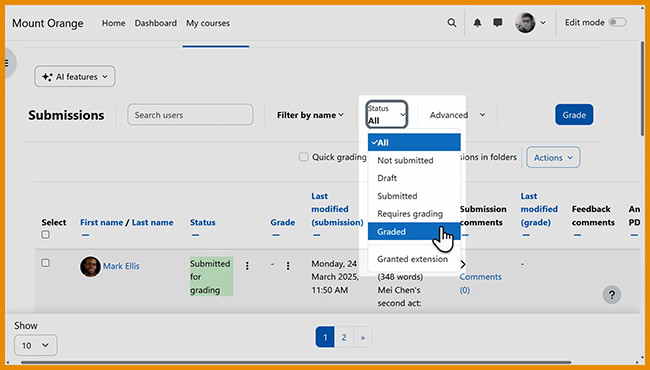Viewport: 650px width, 370px height.
Task: Enable the Quick grading checkbox
Action: coord(304,157)
